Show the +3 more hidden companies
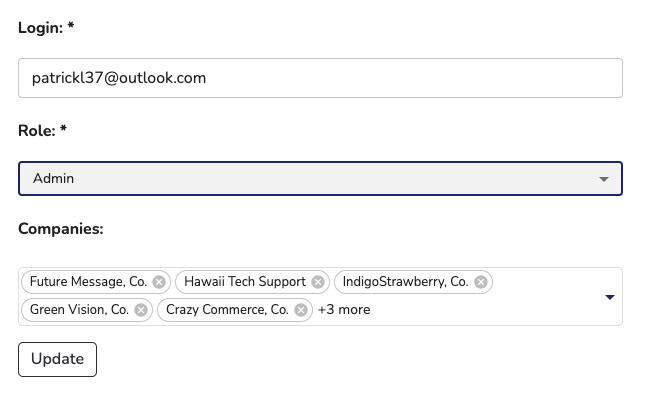The image size is (652, 397). [344, 310]
